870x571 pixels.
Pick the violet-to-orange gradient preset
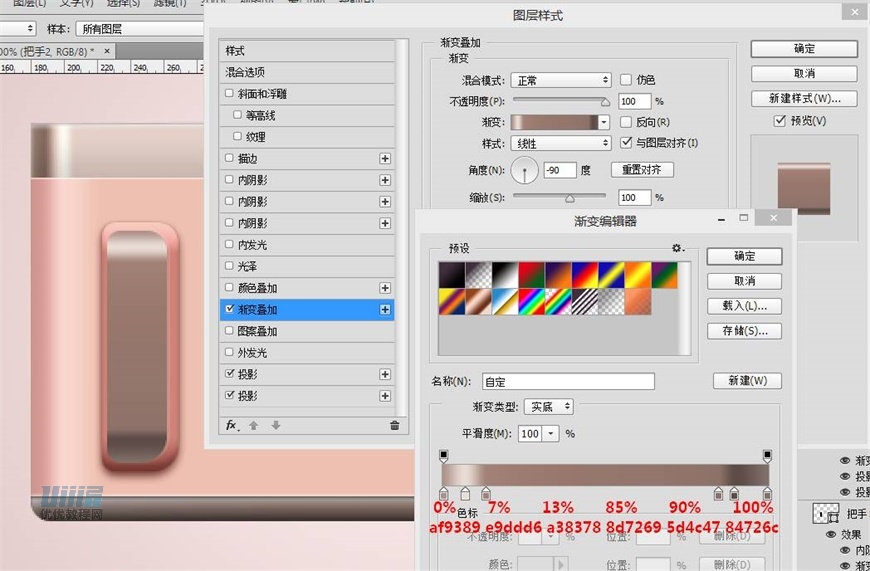pyautogui.click(x=559, y=275)
